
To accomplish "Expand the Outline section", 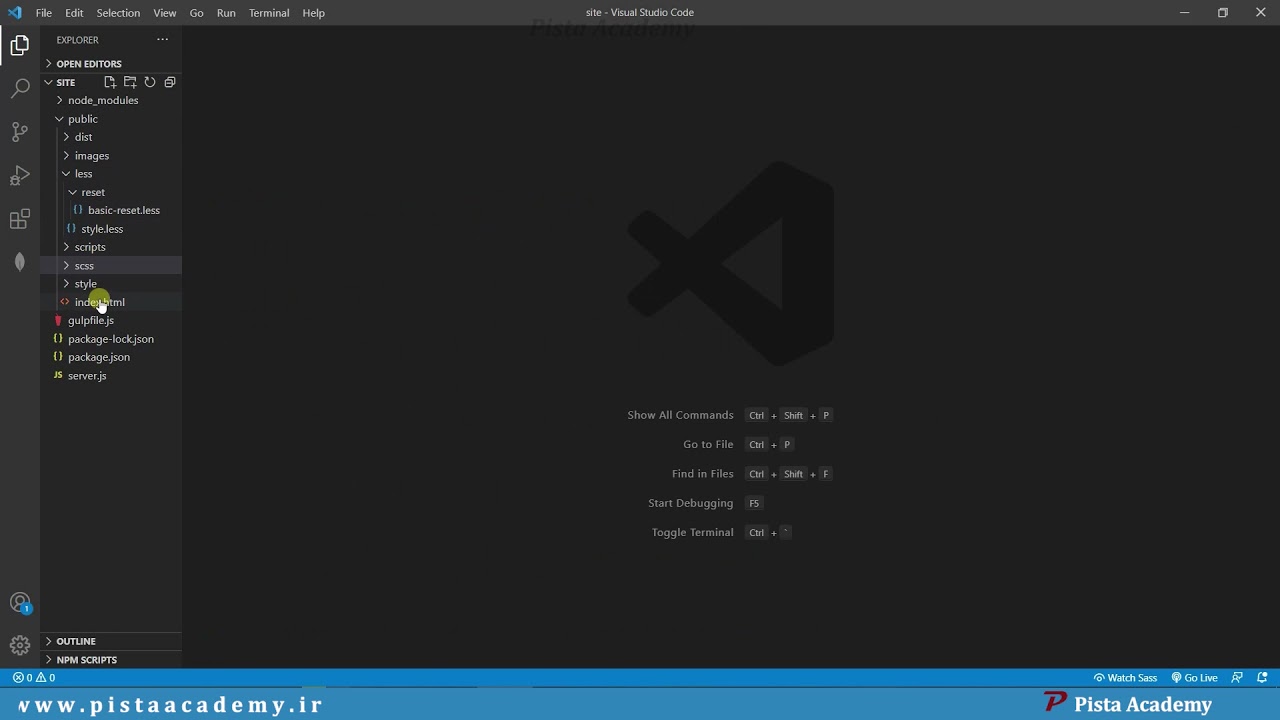I will click(111, 642).
